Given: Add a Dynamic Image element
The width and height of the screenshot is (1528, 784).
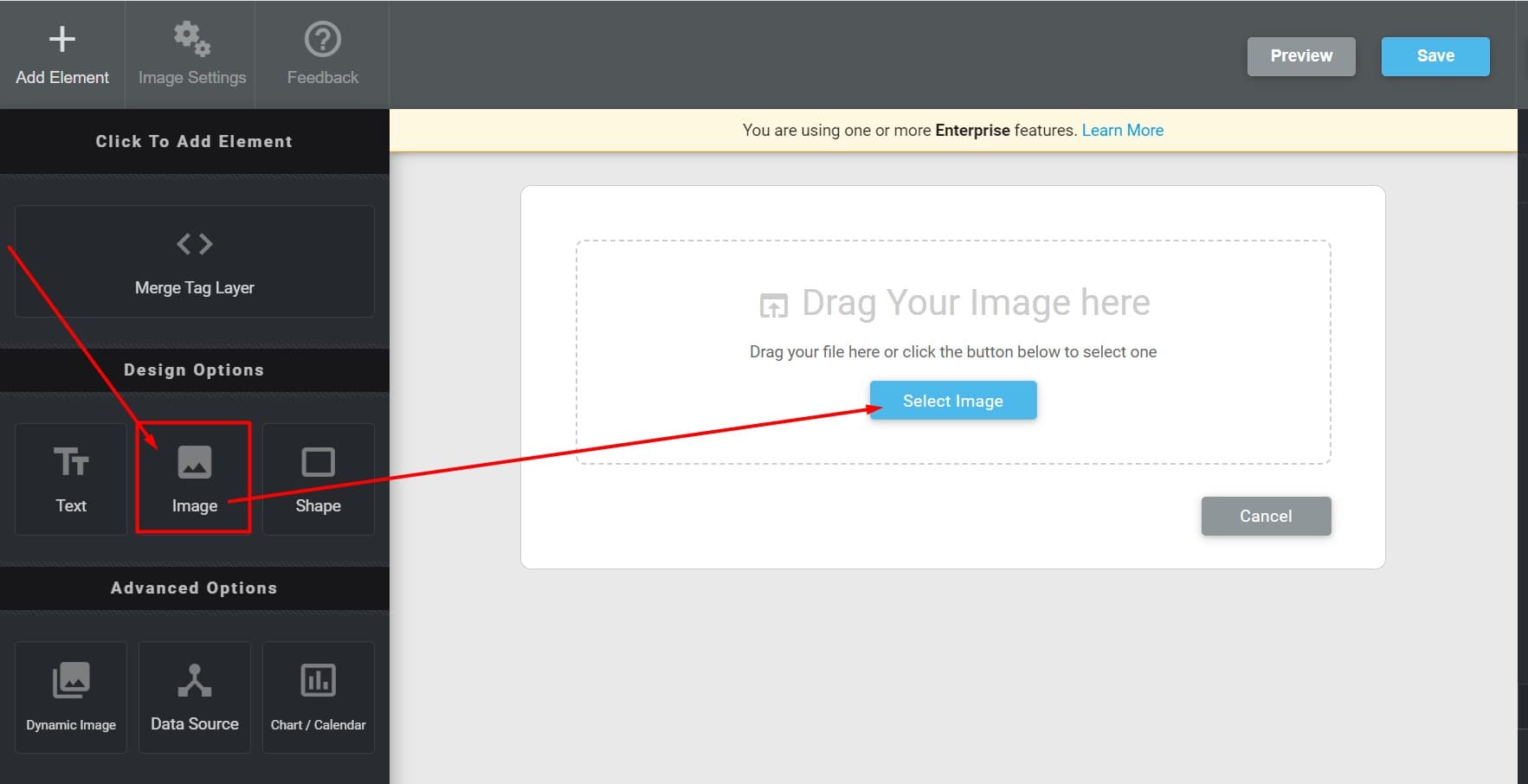Looking at the screenshot, I should 71,697.
